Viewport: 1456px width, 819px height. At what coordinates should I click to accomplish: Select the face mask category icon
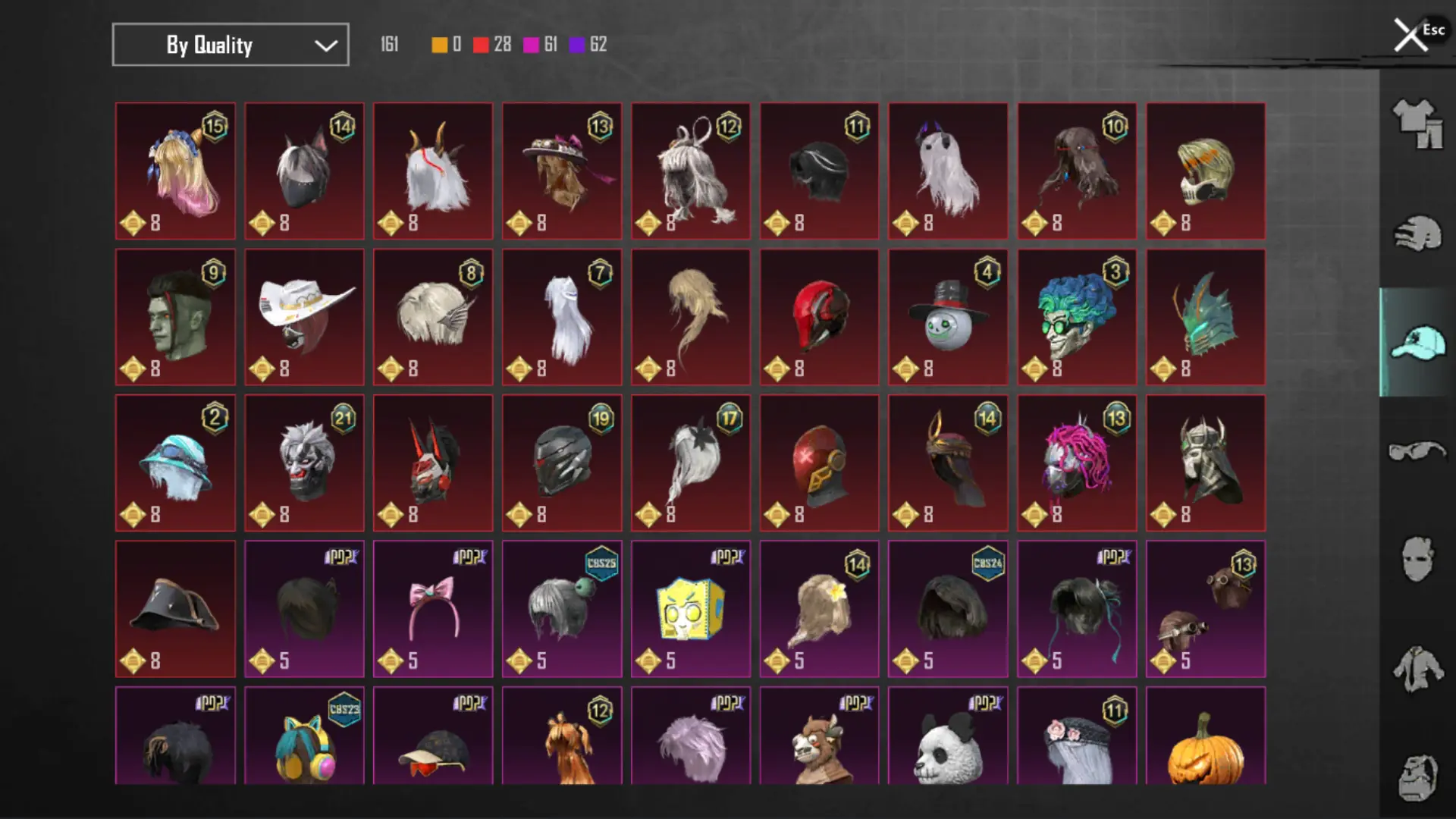[1417, 559]
